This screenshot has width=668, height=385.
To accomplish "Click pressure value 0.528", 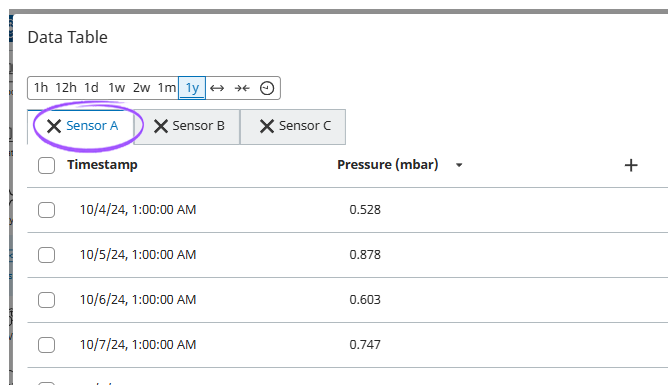I will click(x=365, y=210).
